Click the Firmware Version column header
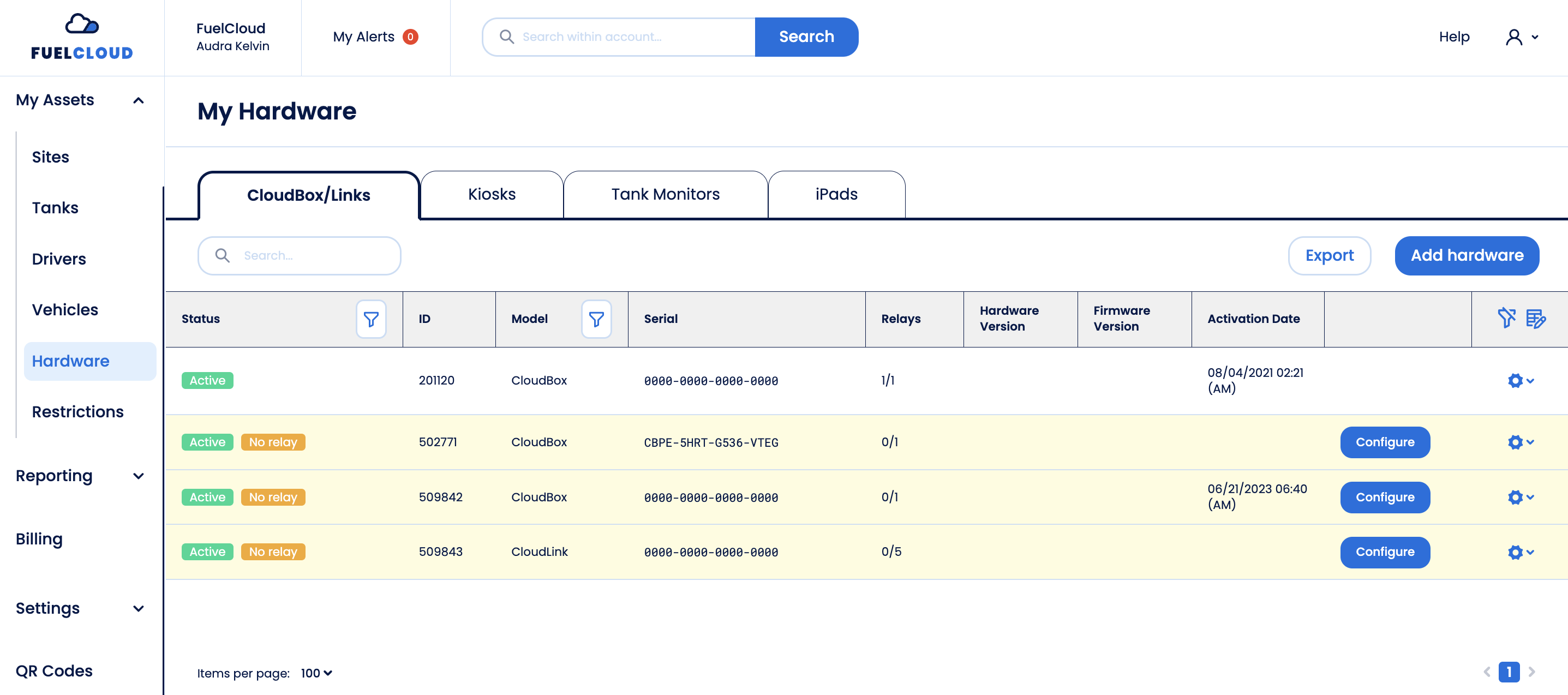Viewport: 1568px width, 695px height. [1121, 319]
